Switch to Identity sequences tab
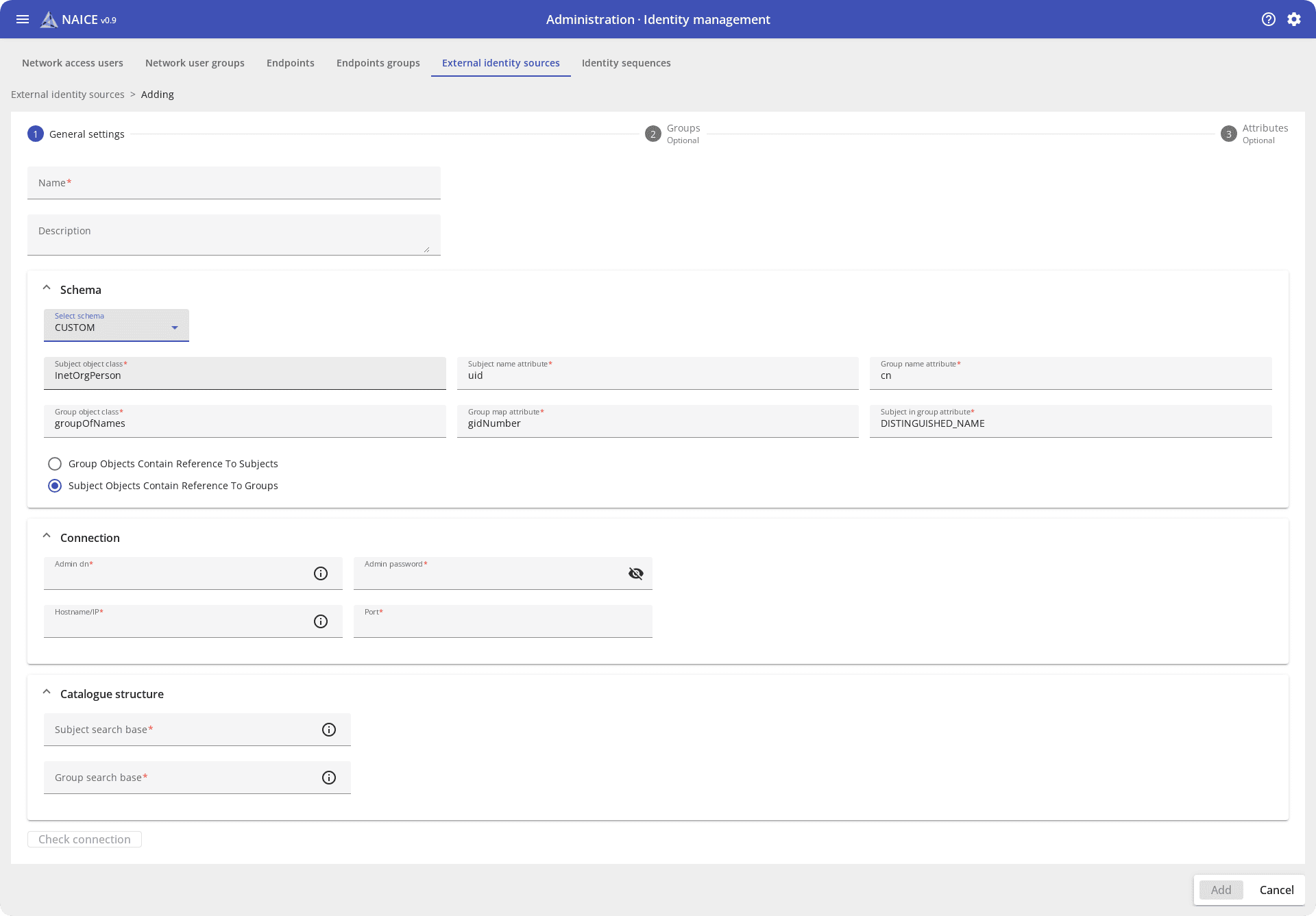This screenshot has width=1316, height=916. click(626, 63)
